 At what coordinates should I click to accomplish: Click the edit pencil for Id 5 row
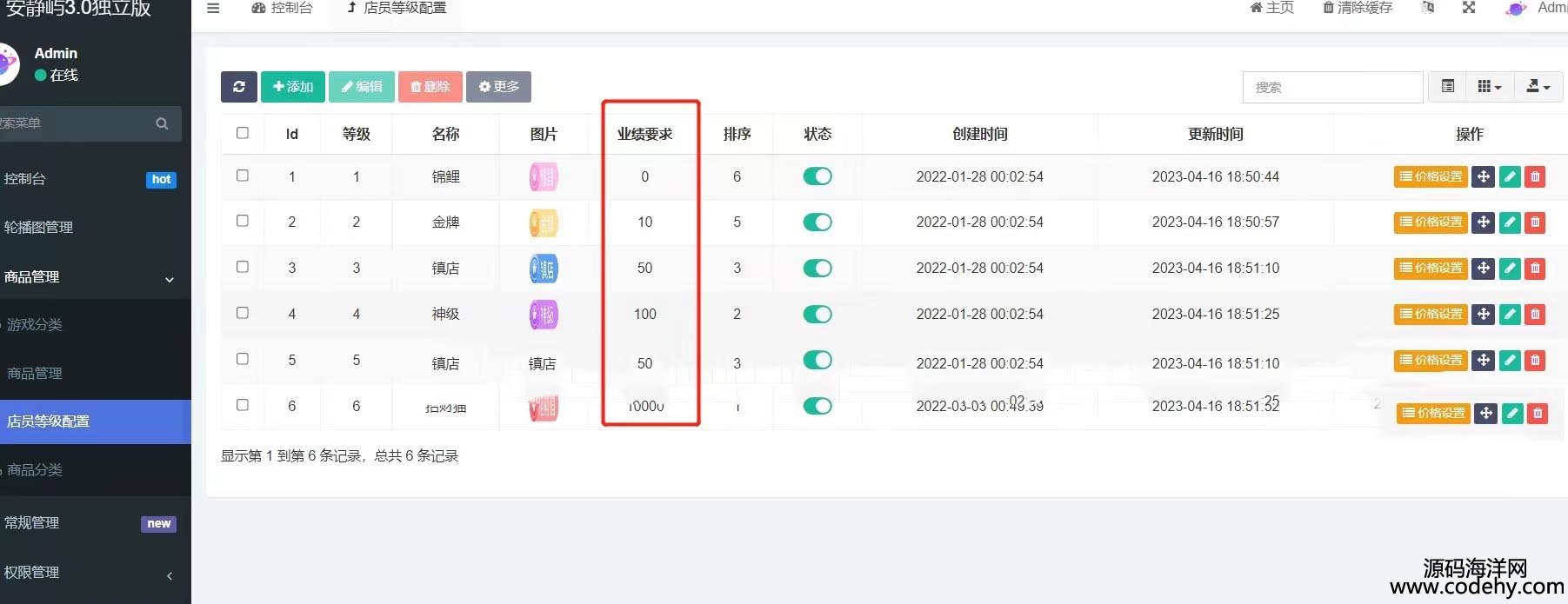pos(1510,360)
